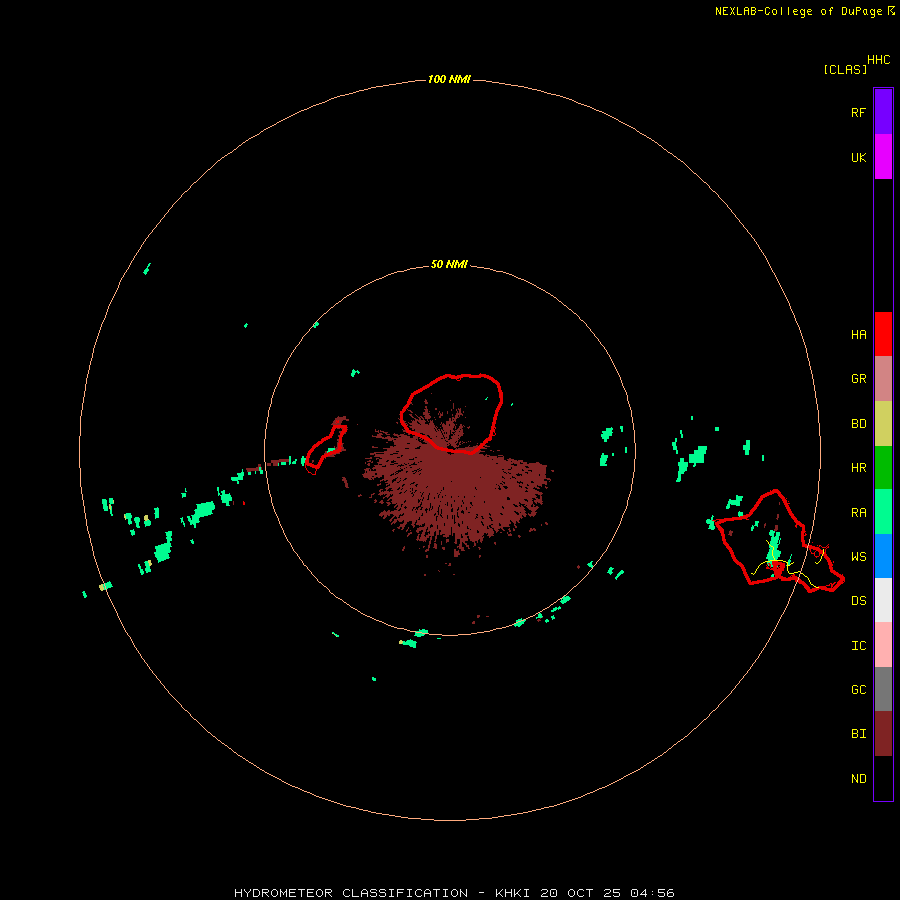Screen dimensions: 900x900
Task: Click the HA red legend swatch
Action: point(883,334)
